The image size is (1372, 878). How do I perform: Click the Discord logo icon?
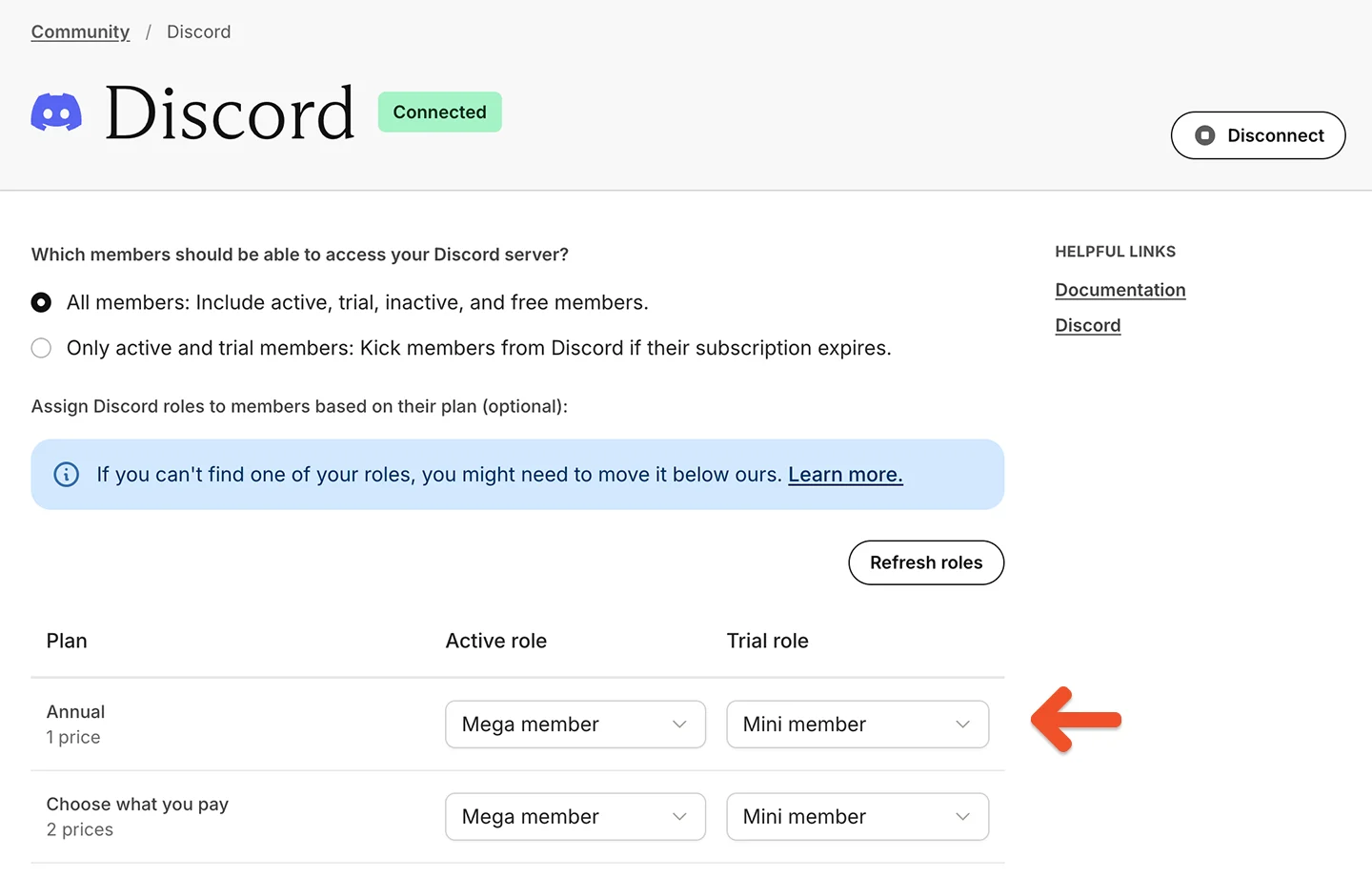56,112
